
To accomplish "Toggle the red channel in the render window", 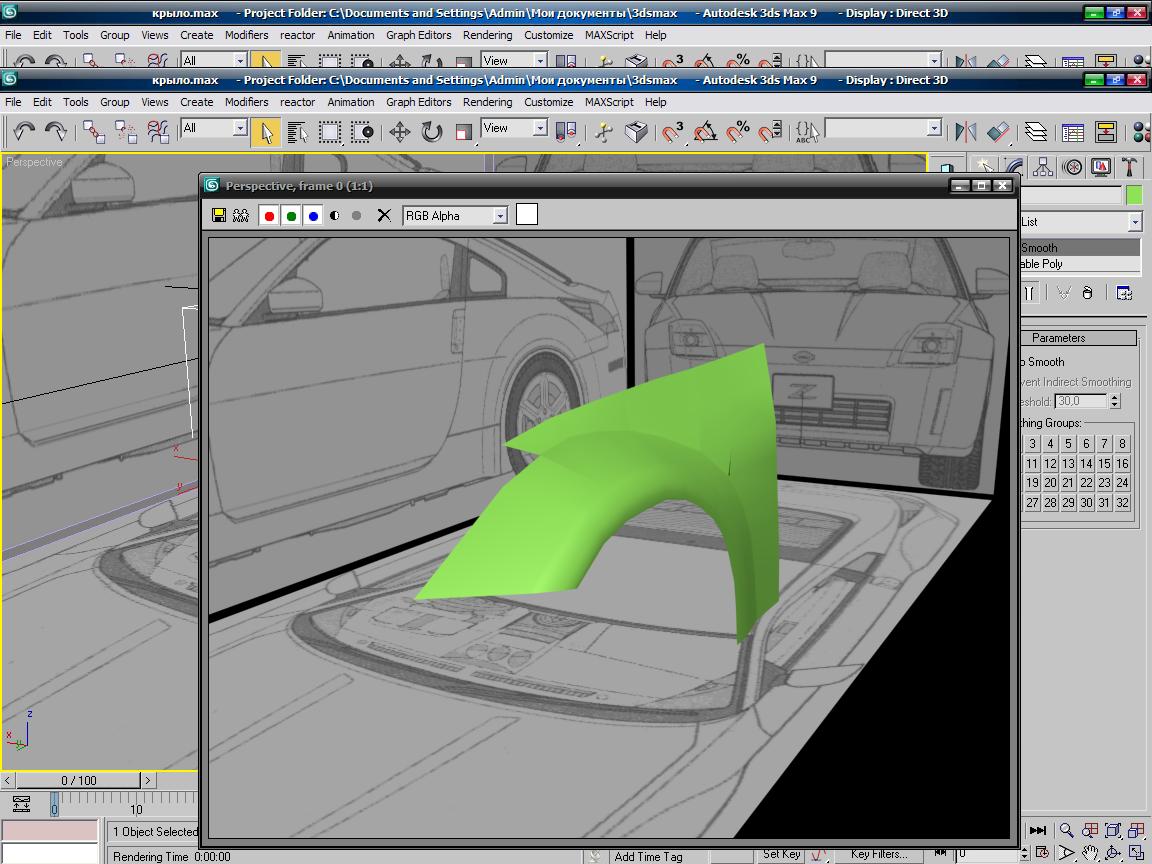I will point(269,215).
